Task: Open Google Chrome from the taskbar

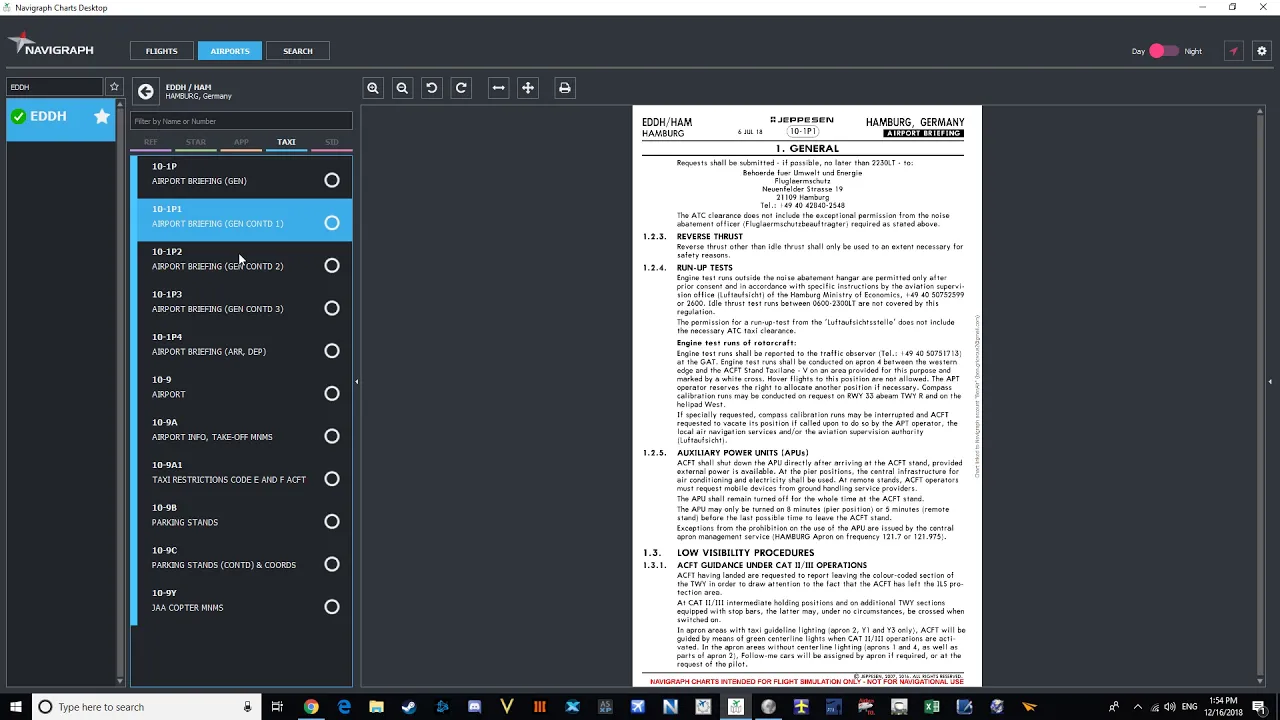Action: (311, 707)
